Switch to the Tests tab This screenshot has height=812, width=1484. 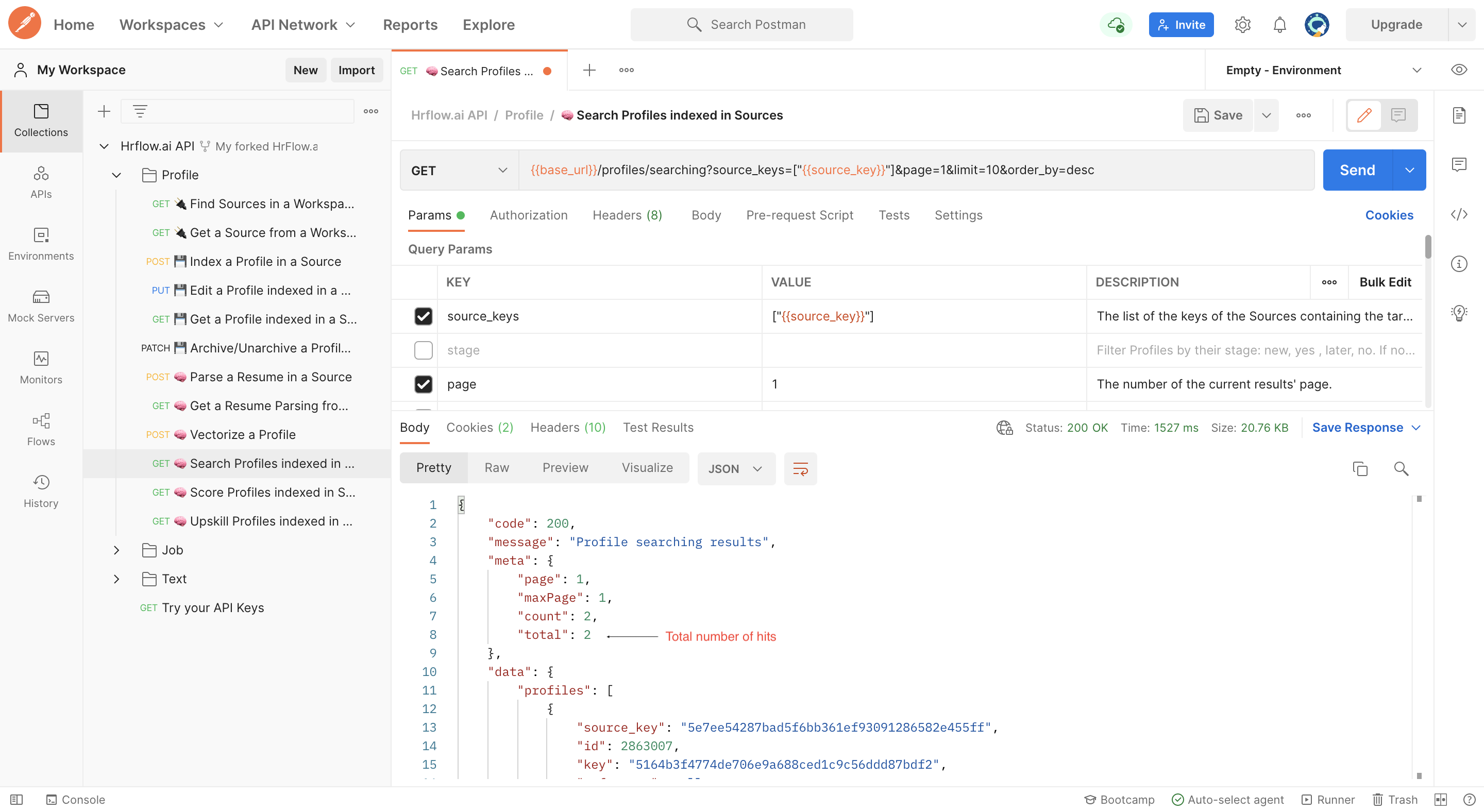(893, 215)
